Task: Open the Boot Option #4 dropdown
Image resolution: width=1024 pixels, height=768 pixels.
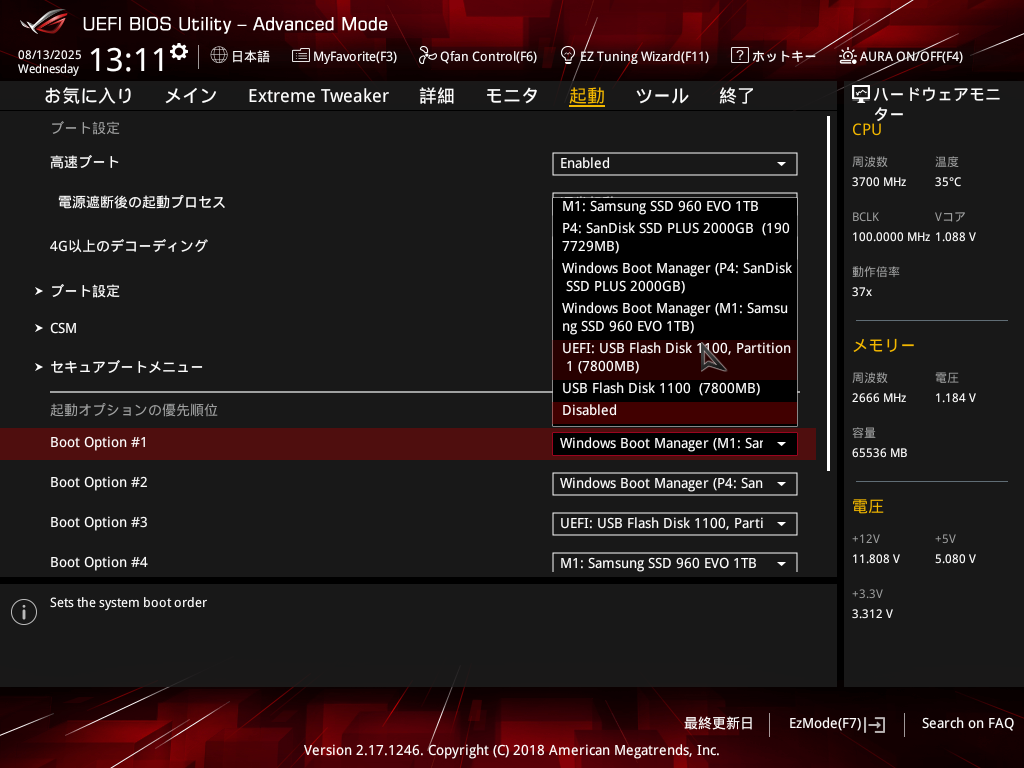Action: click(675, 563)
